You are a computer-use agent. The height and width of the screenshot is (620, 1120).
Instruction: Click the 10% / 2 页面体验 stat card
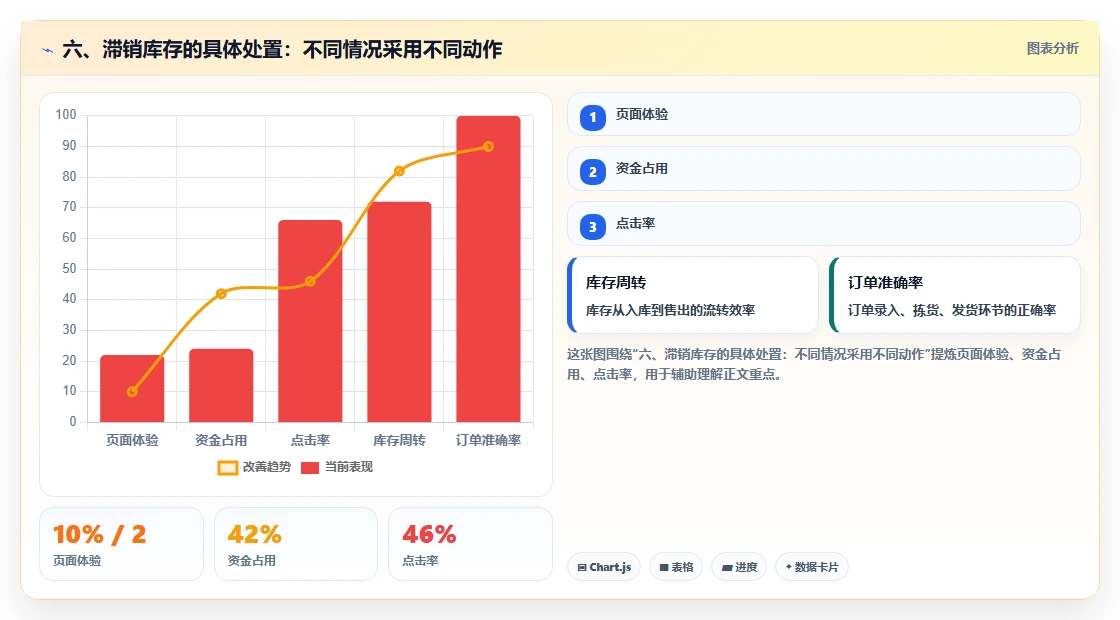coord(121,544)
